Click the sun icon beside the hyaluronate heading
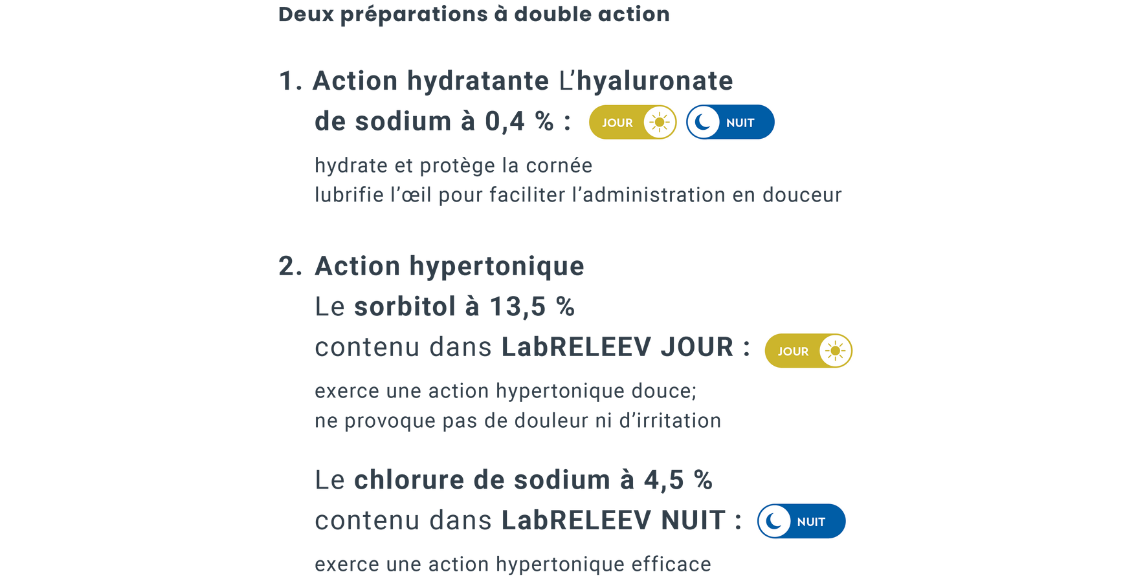 pos(659,122)
